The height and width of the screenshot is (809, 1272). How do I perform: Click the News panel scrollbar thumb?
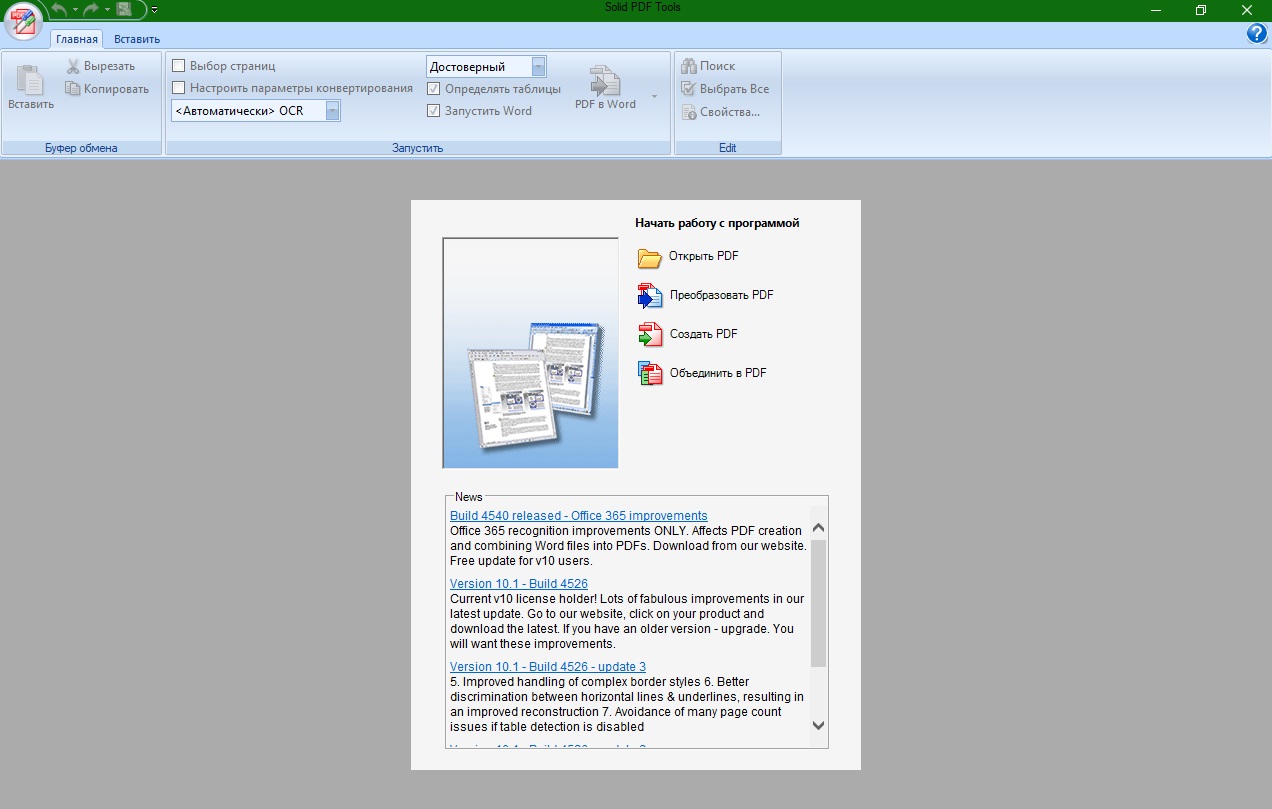coord(818,603)
